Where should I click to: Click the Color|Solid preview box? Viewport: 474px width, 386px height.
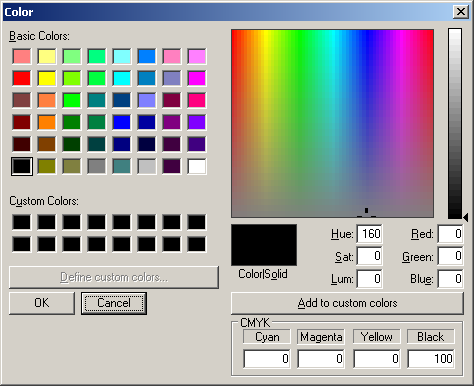click(x=264, y=245)
